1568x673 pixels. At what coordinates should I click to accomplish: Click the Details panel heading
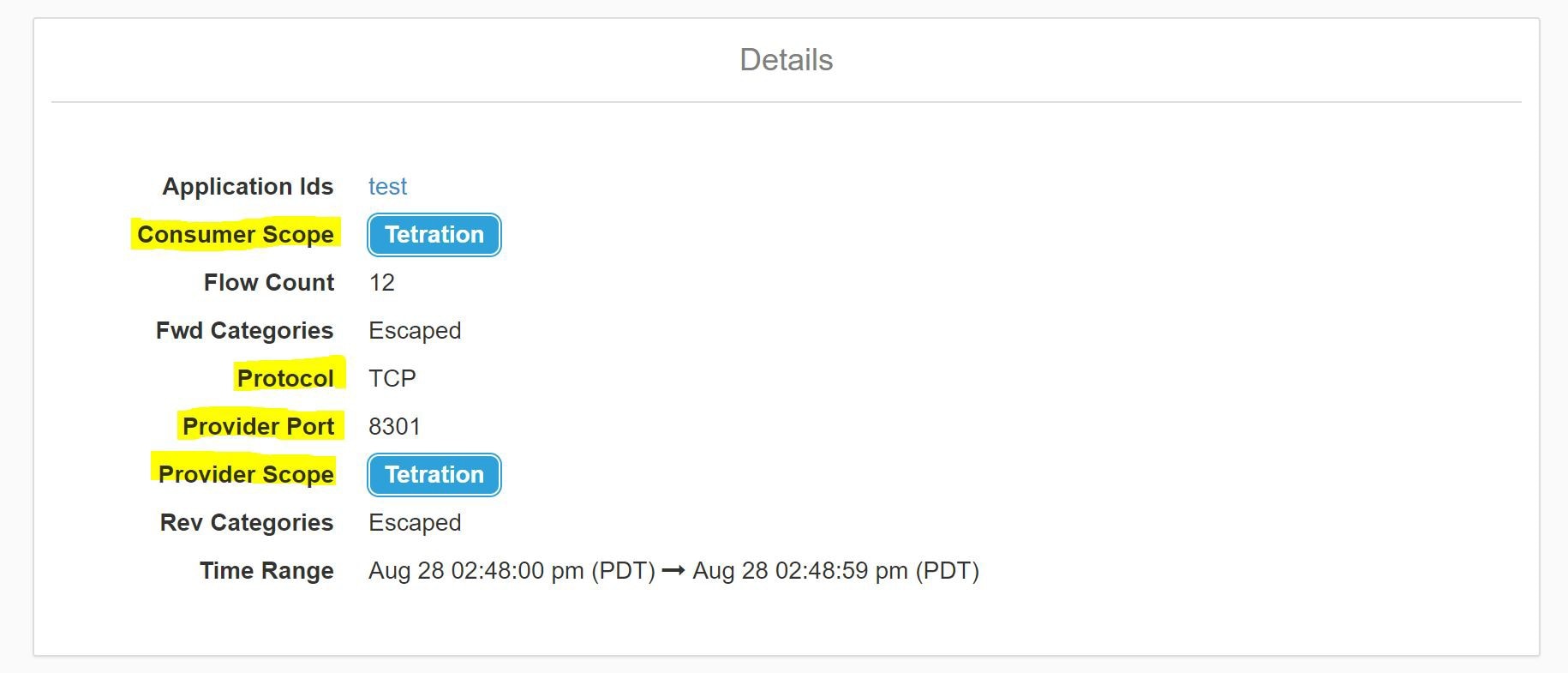(x=786, y=60)
